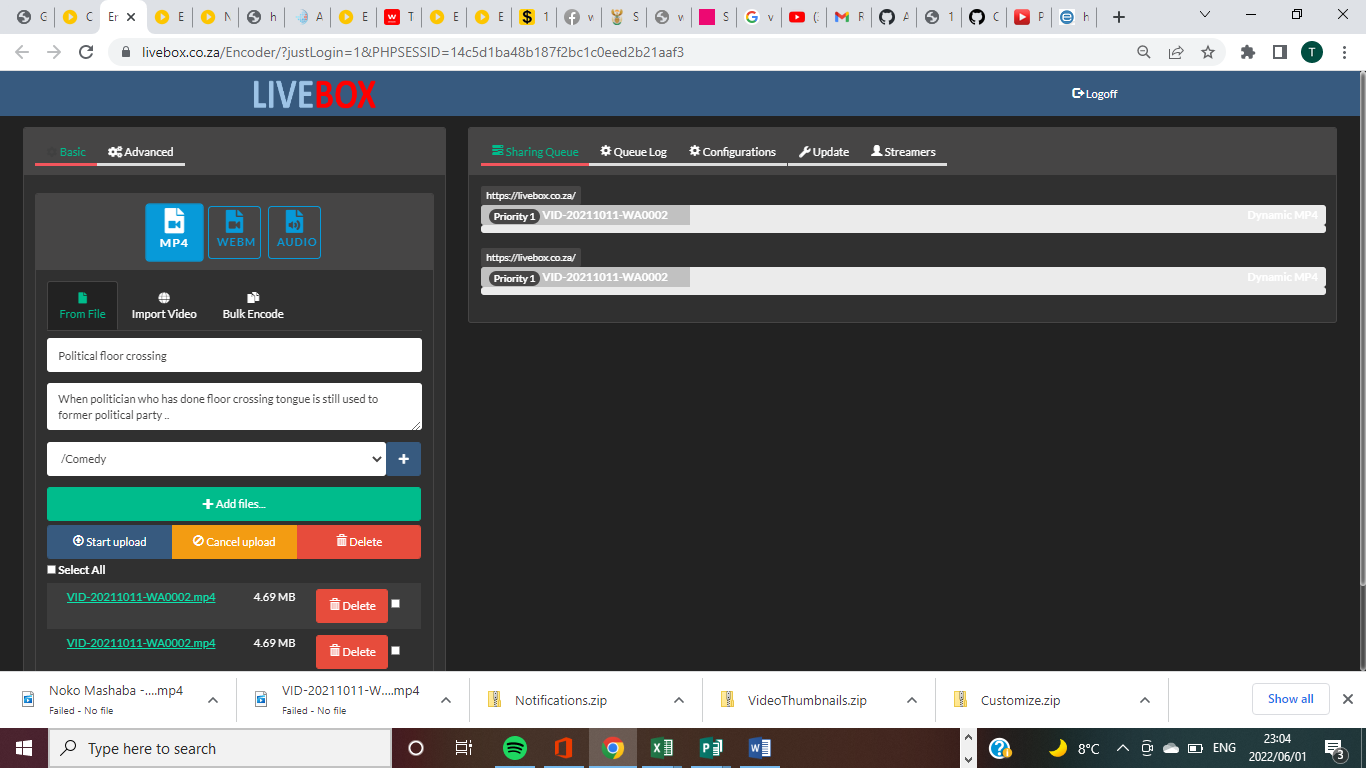Click the Add files button
Screen dimensions: 1366x768
(x=234, y=503)
